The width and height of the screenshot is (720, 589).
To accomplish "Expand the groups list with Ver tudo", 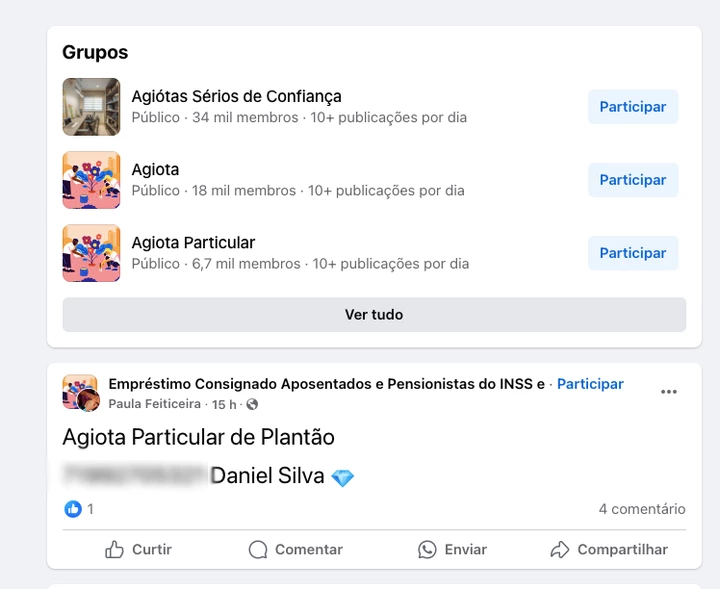I will [x=374, y=314].
